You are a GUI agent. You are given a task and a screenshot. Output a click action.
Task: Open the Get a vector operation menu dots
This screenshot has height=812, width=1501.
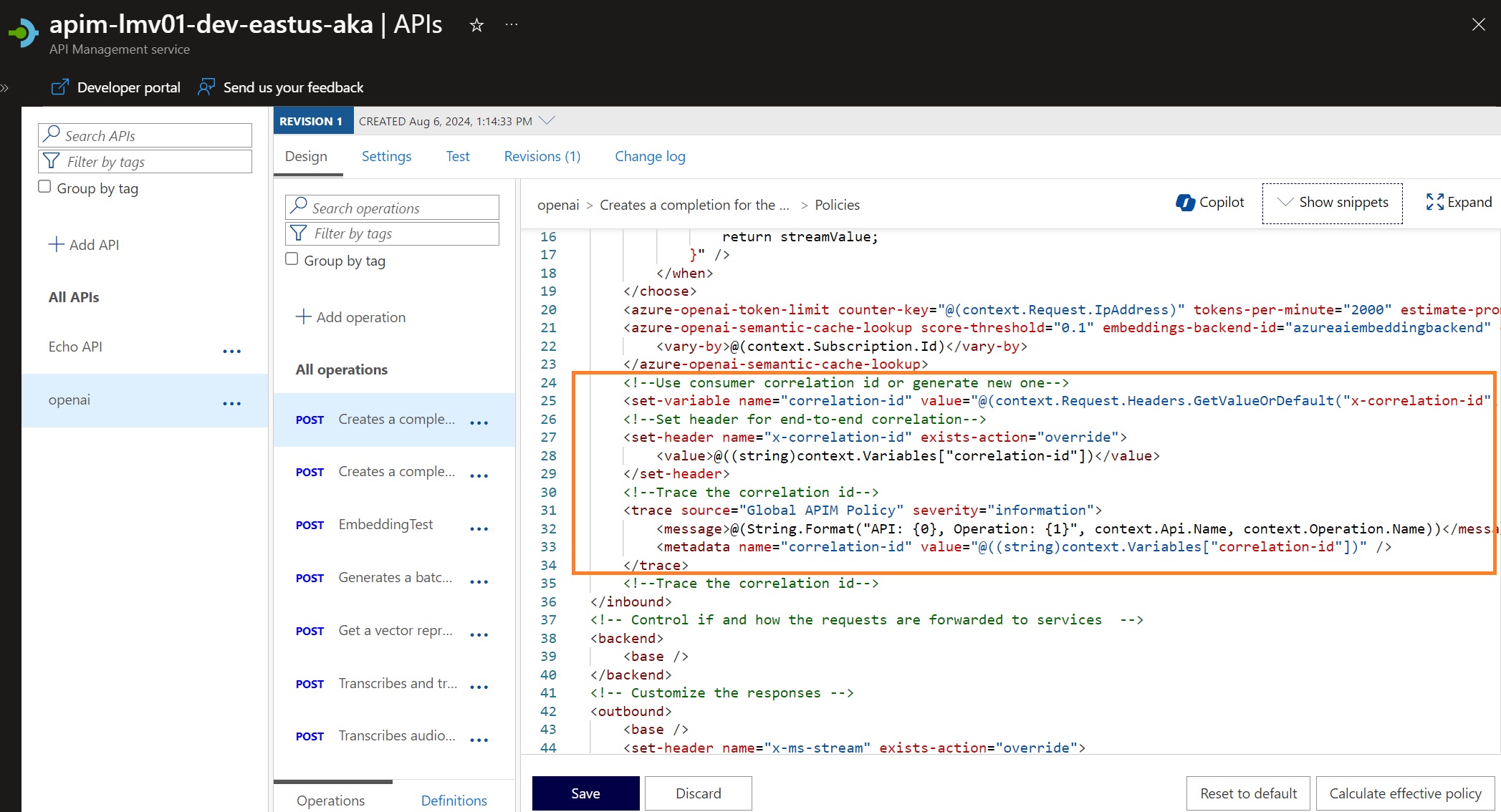[x=479, y=634]
